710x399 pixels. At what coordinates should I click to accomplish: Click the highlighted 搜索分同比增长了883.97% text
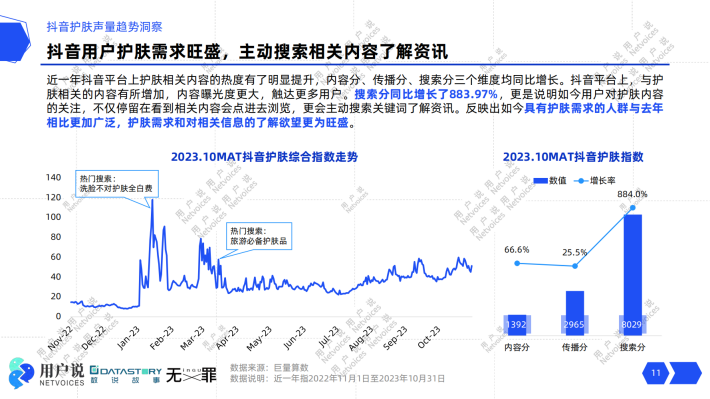click(x=426, y=94)
